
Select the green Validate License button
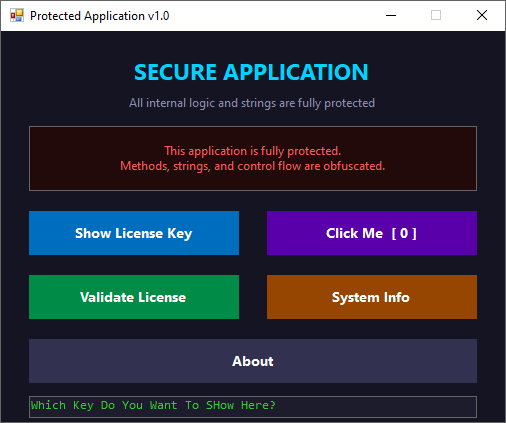tap(134, 297)
